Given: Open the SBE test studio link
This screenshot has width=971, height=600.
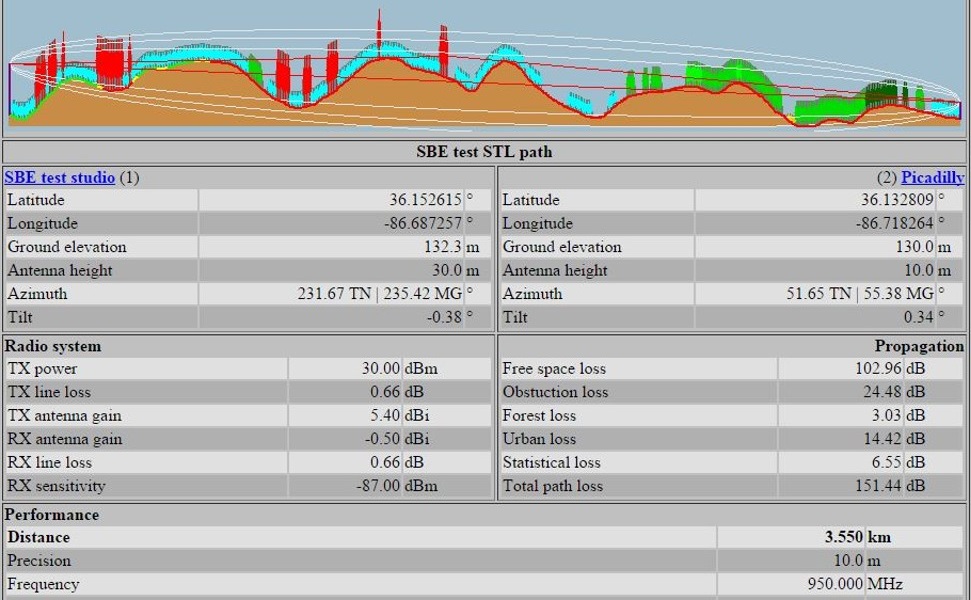Looking at the screenshot, I should 59,178.
